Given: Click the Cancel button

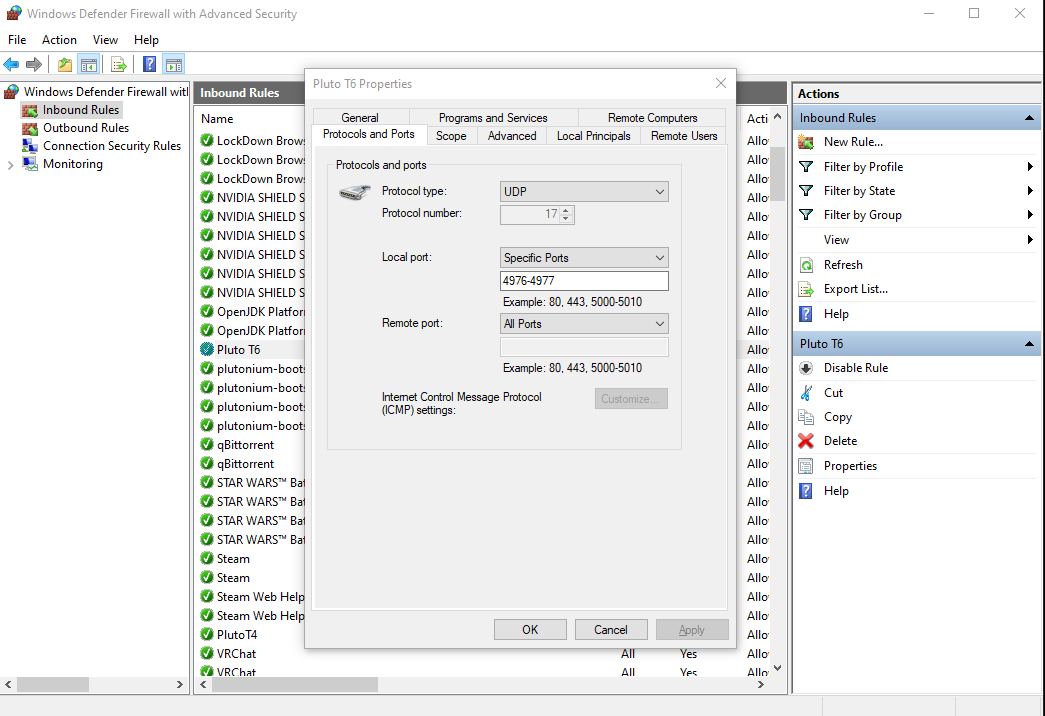Looking at the screenshot, I should point(611,629).
